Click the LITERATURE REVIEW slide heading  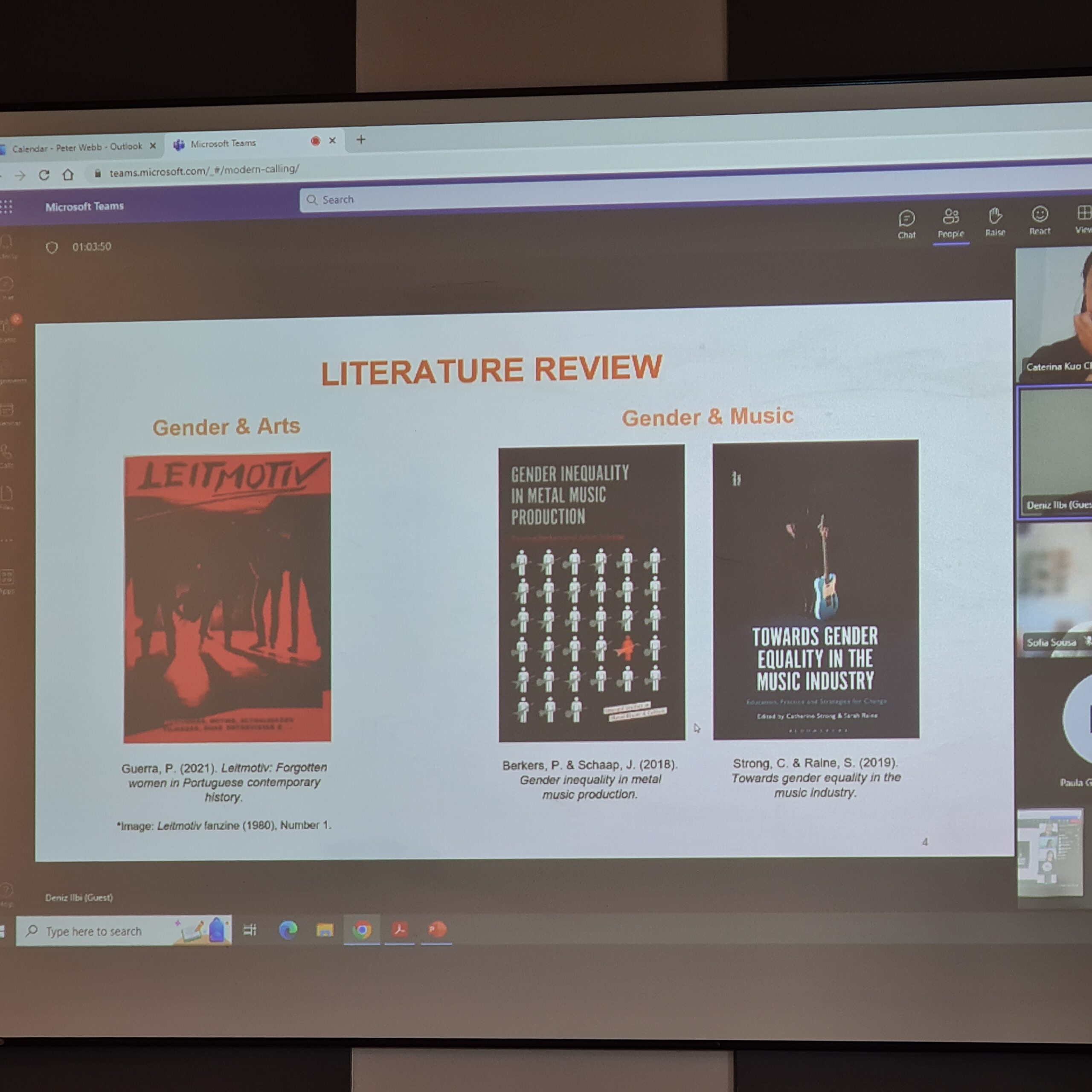[x=491, y=370]
